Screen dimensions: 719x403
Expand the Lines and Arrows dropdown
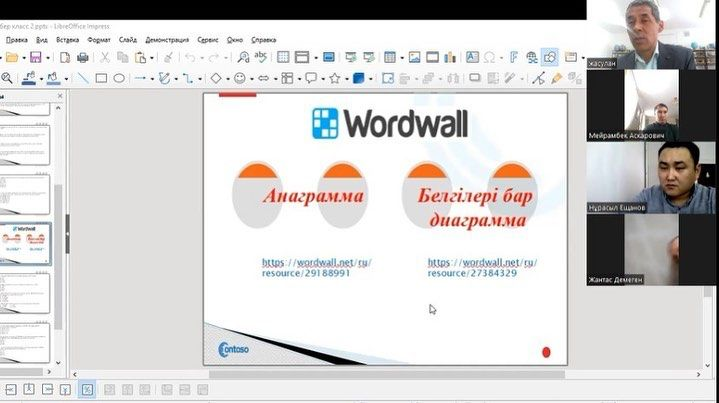click(152, 79)
